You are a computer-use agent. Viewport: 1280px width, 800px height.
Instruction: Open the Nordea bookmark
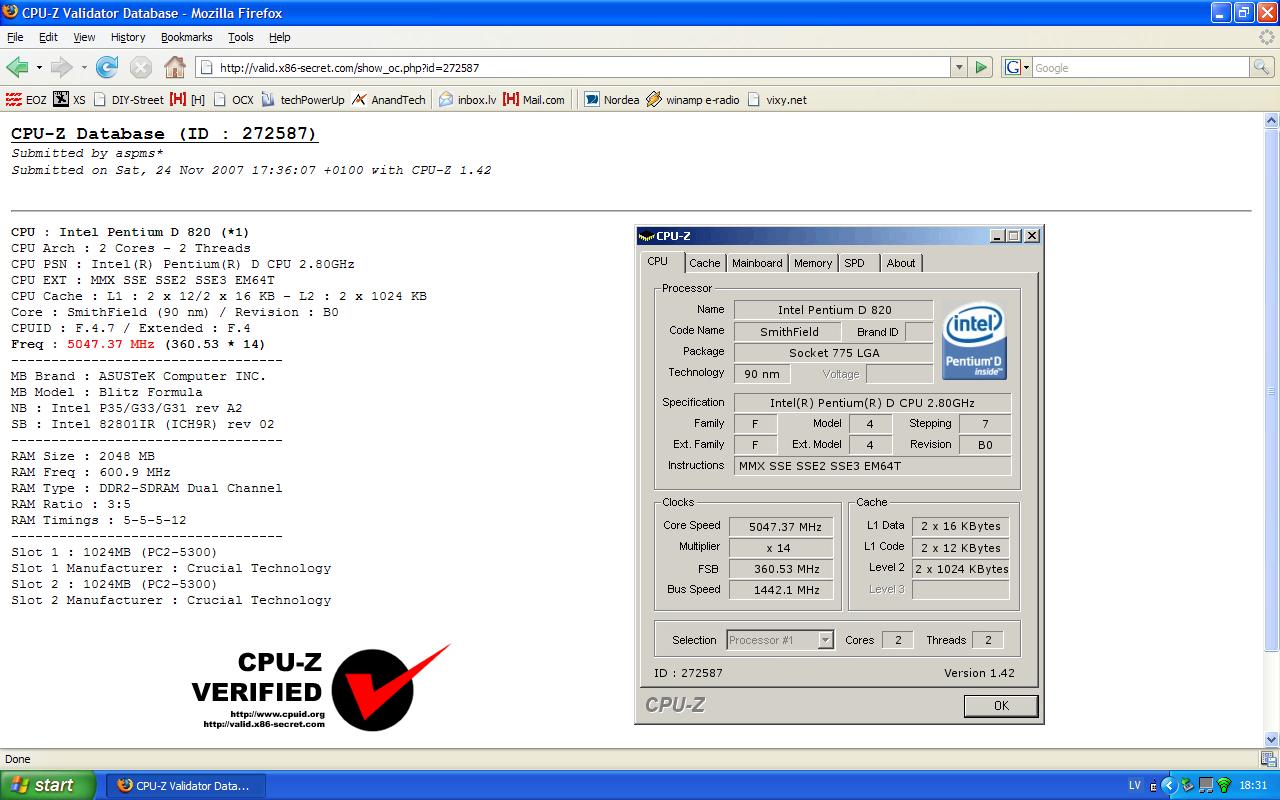(612, 99)
